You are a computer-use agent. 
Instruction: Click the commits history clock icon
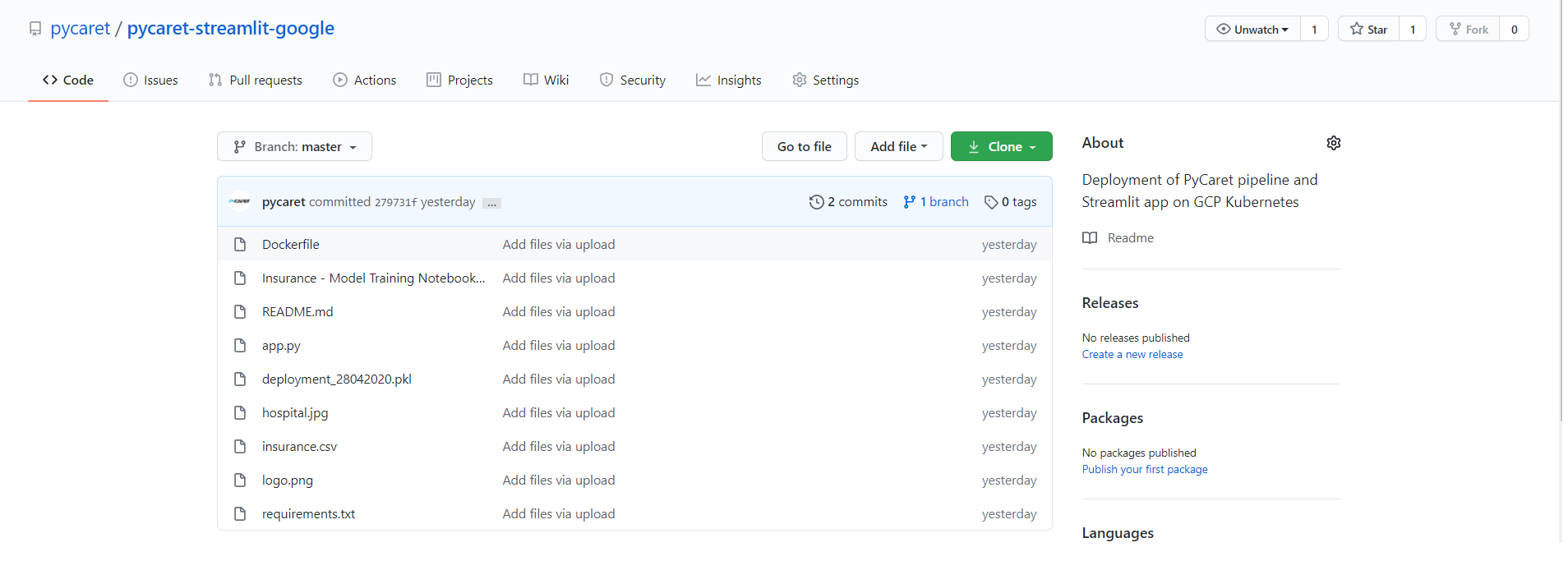tap(816, 202)
